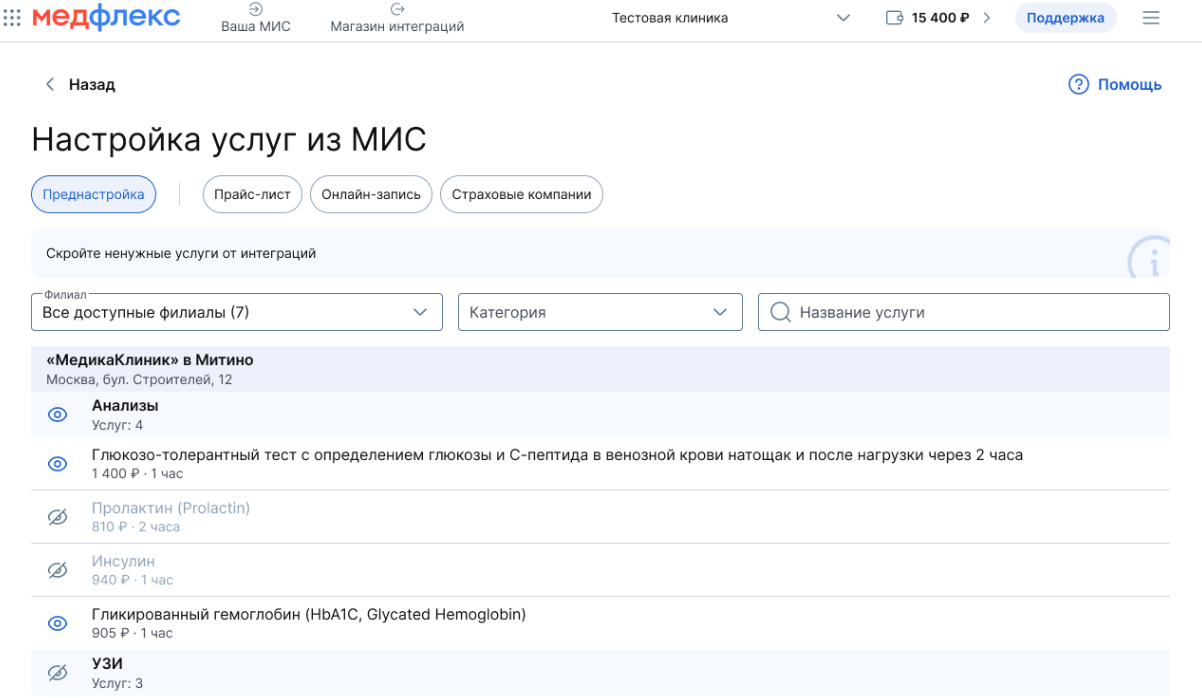1202x698 pixels.
Task: Click the question mark help icon
Action: (x=1078, y=85)
